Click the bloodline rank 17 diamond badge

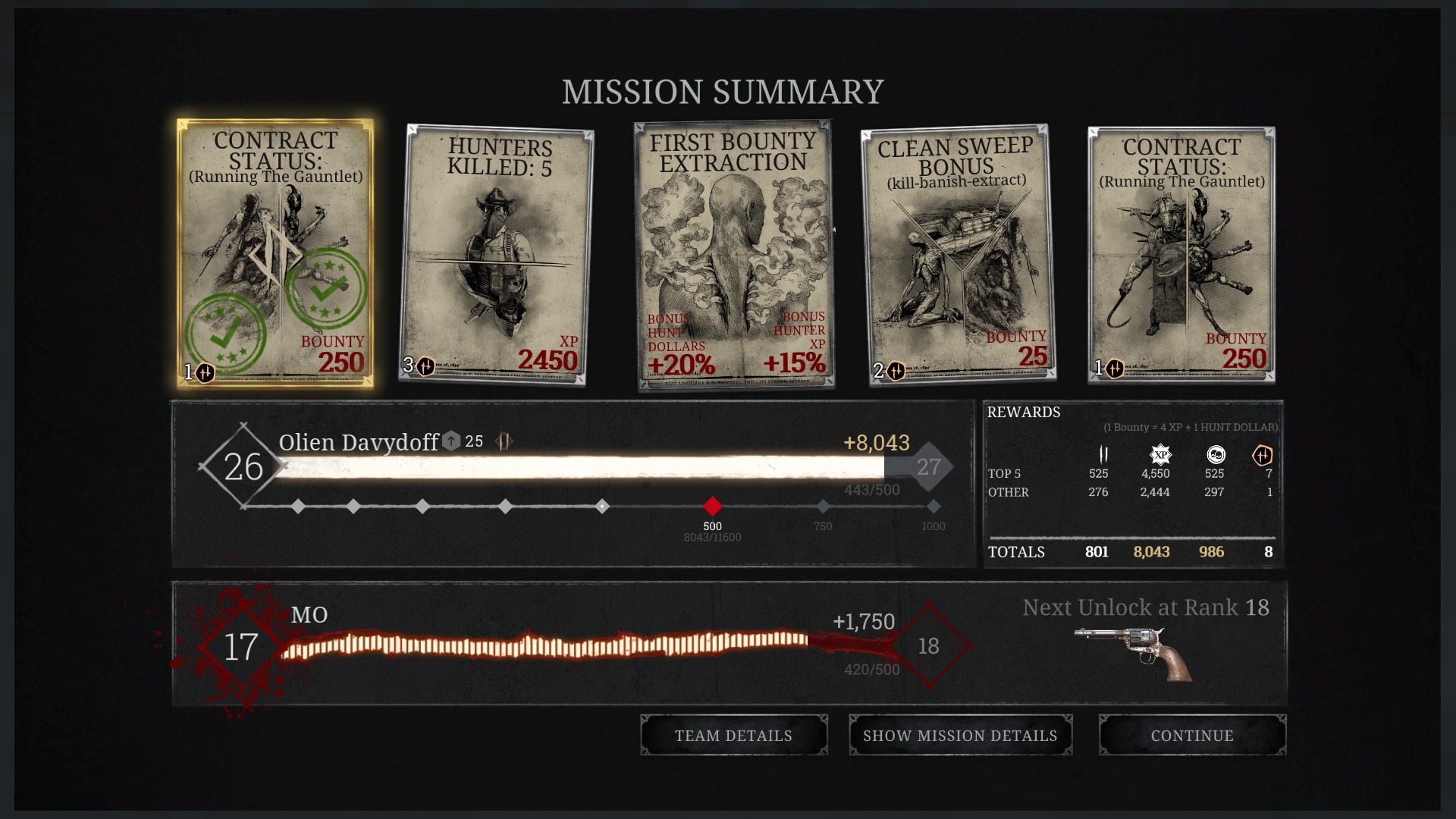[x=241, y=647]
